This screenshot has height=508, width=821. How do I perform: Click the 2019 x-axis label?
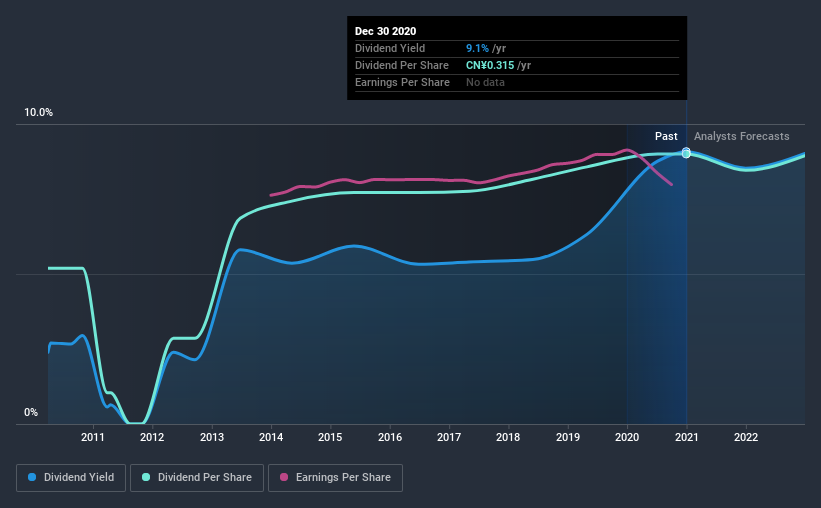(x=568, y=437)
